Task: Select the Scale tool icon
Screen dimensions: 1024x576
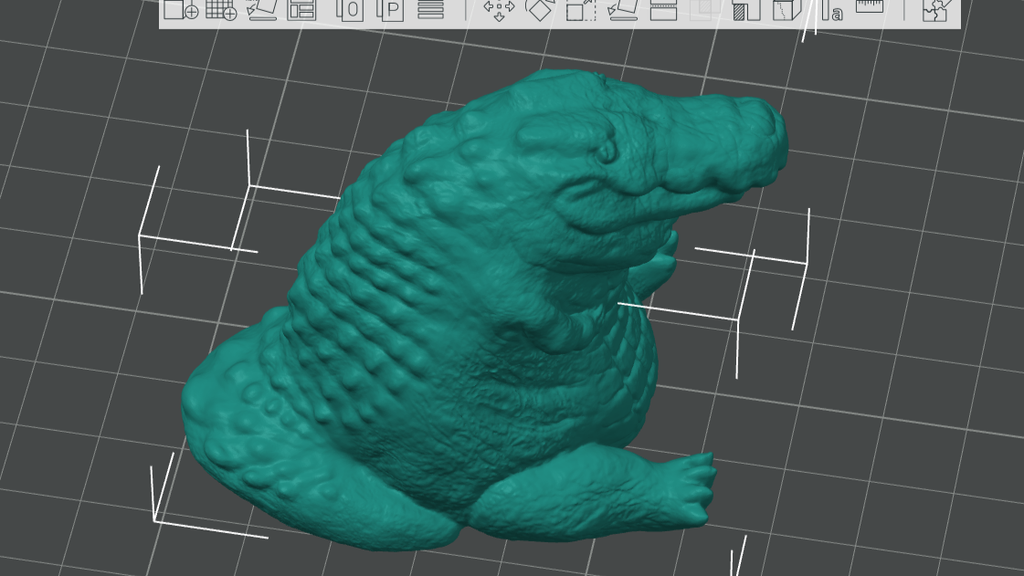Action: point(581,10)
